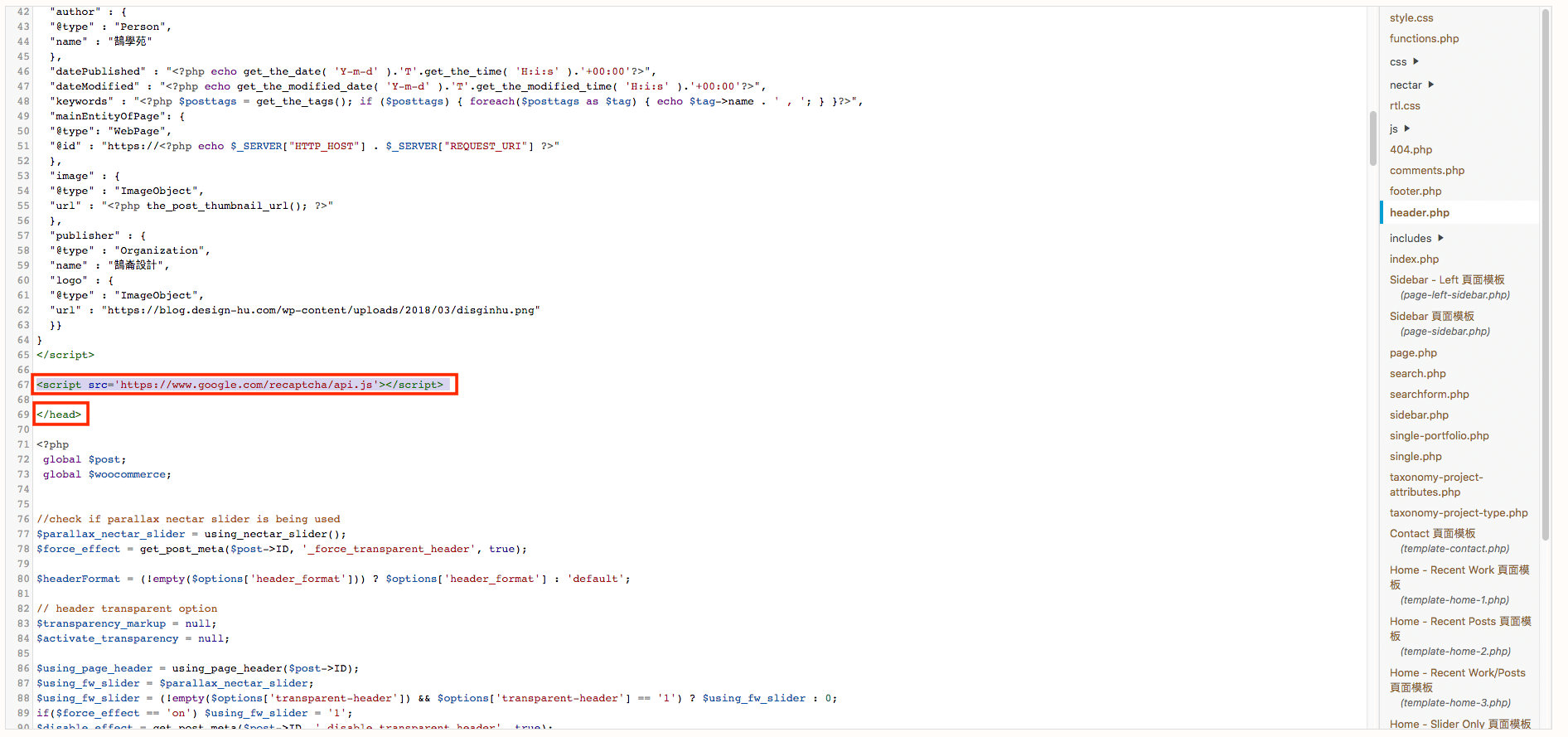The height and width of the screenshot is (737, 1568).
Task: Open functions.php theme file
Action: (1424, 38)
